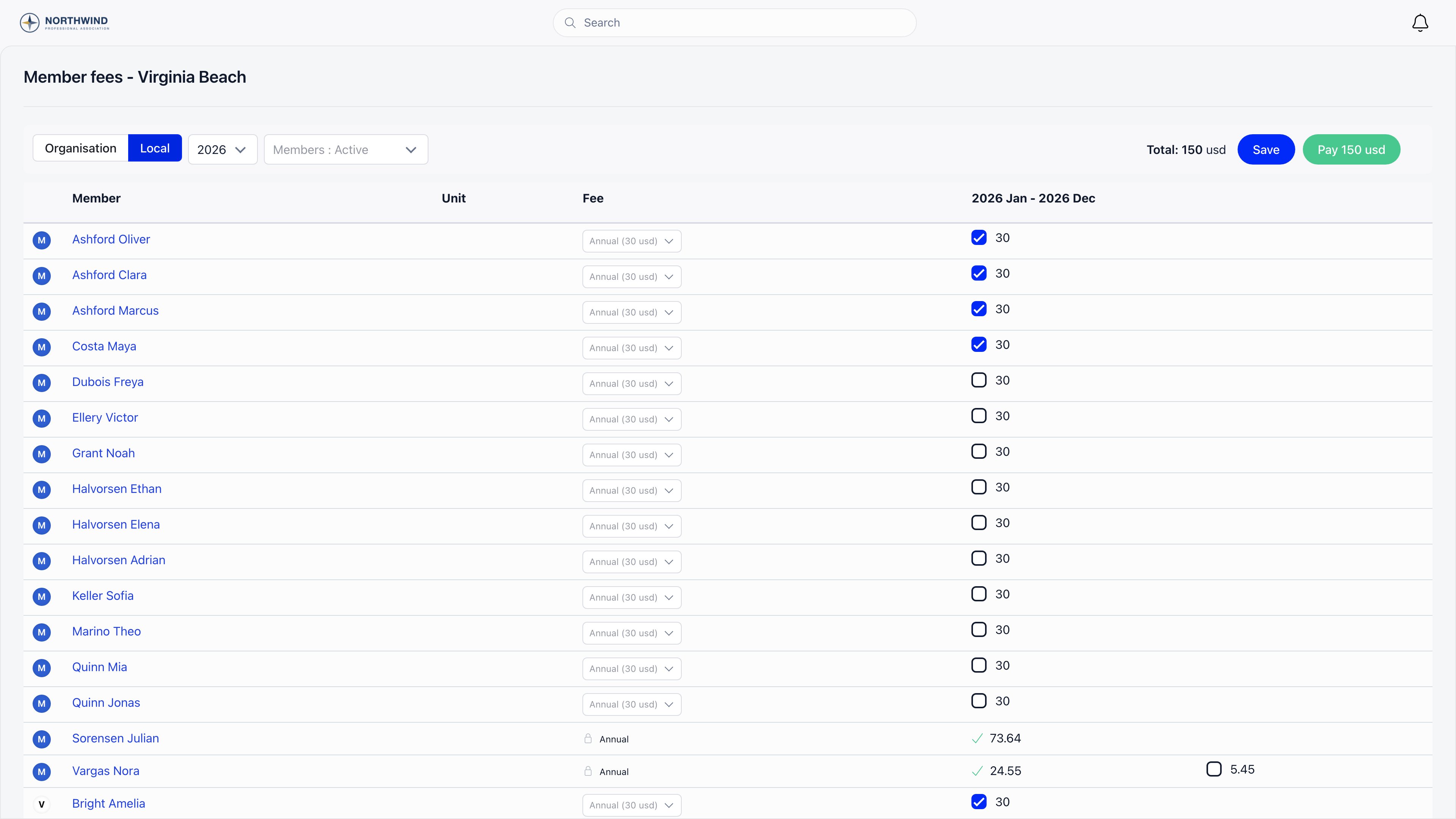Click the M badge beside Ashford Clara
The height and width of the screenshot is (819, 1456).
(x=41, y=276)
